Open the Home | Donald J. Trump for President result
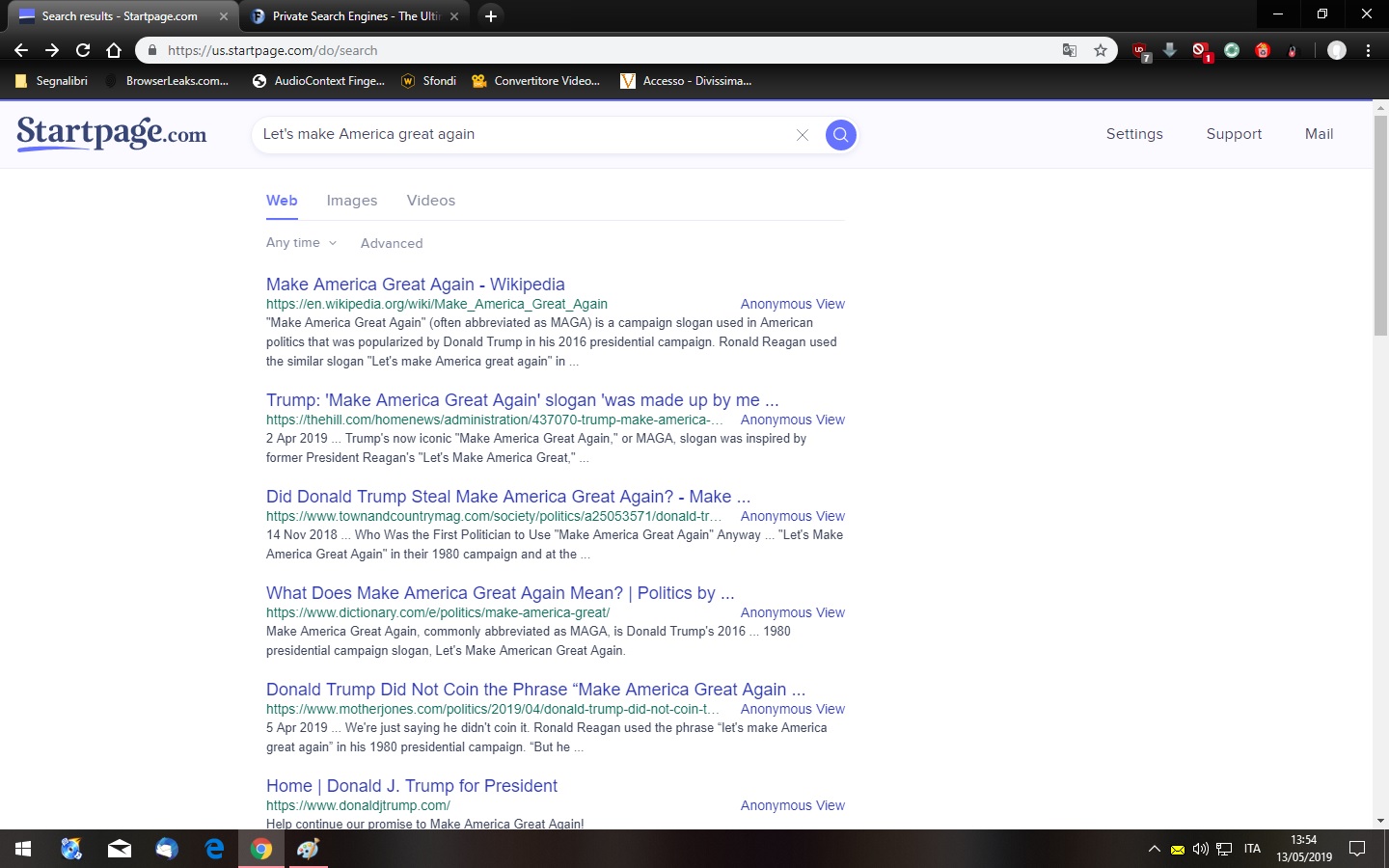1389x868 pixels. coord(412,786)
